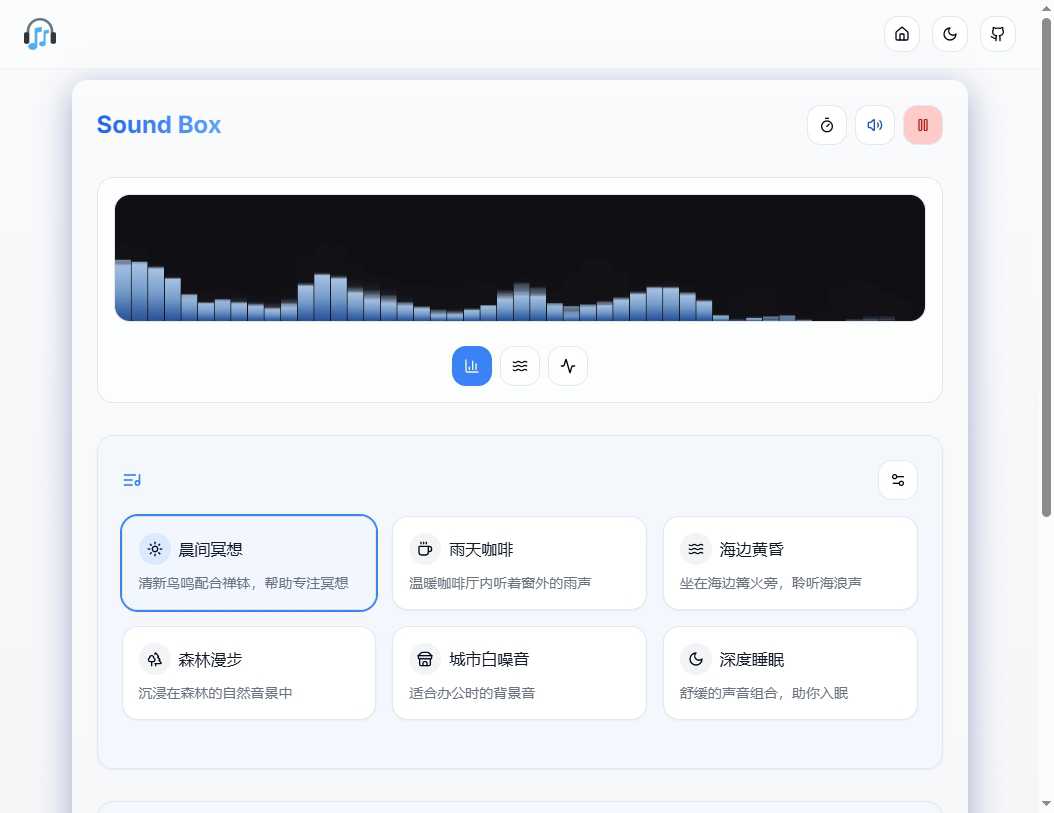Click the playlist icon above the presets
Screen dimensions: 1054x813
coord(131,480)
